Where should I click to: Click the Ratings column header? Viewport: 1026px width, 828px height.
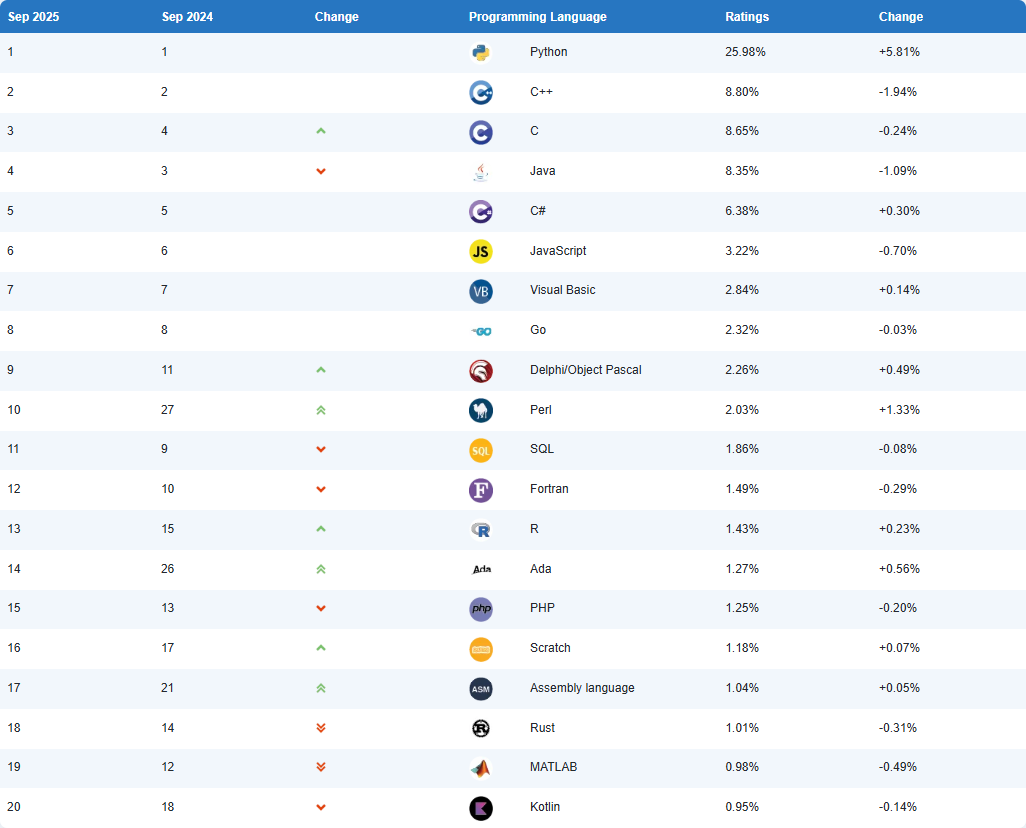[747, 17]
